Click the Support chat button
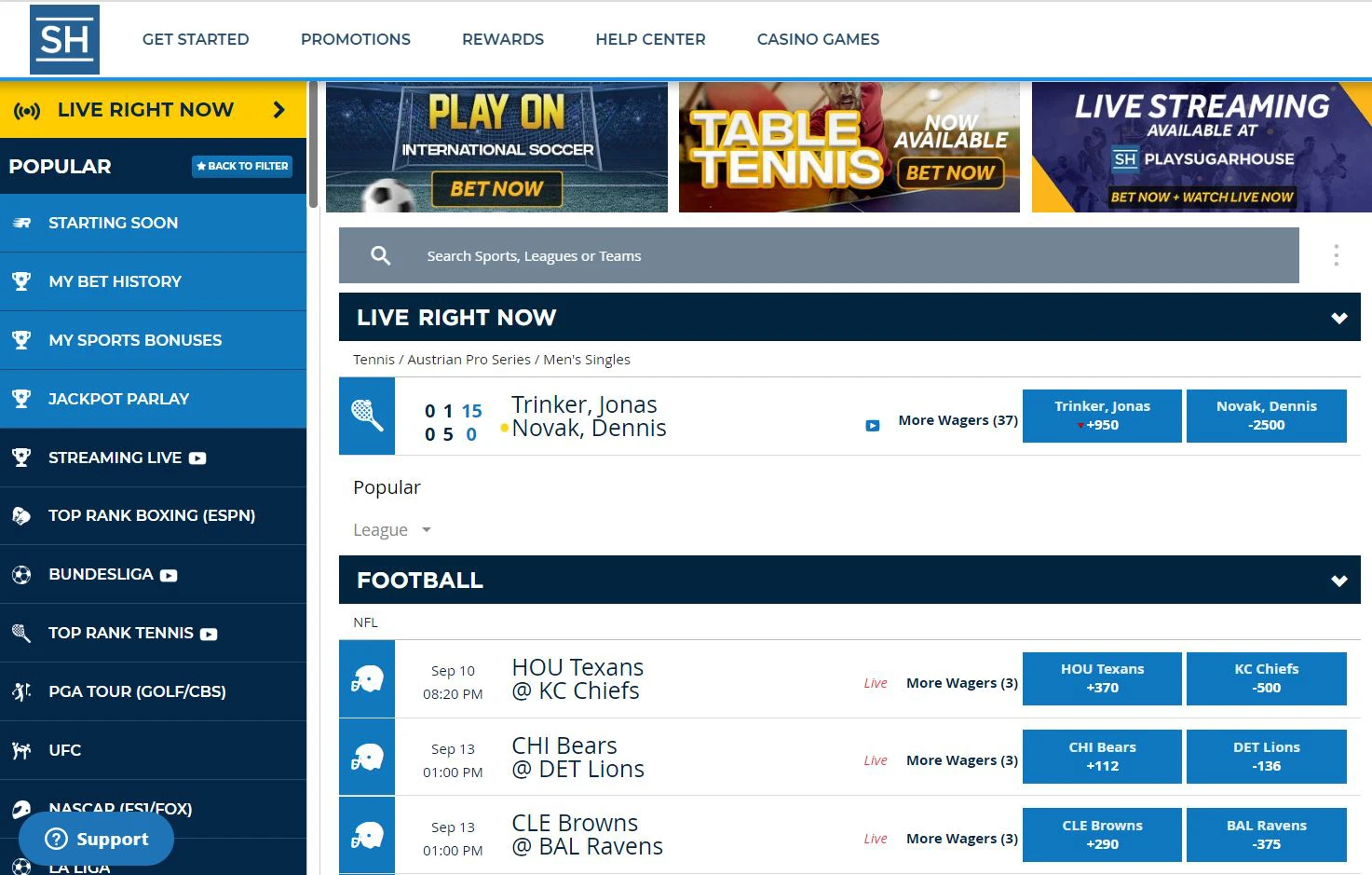 pos(97,839)
